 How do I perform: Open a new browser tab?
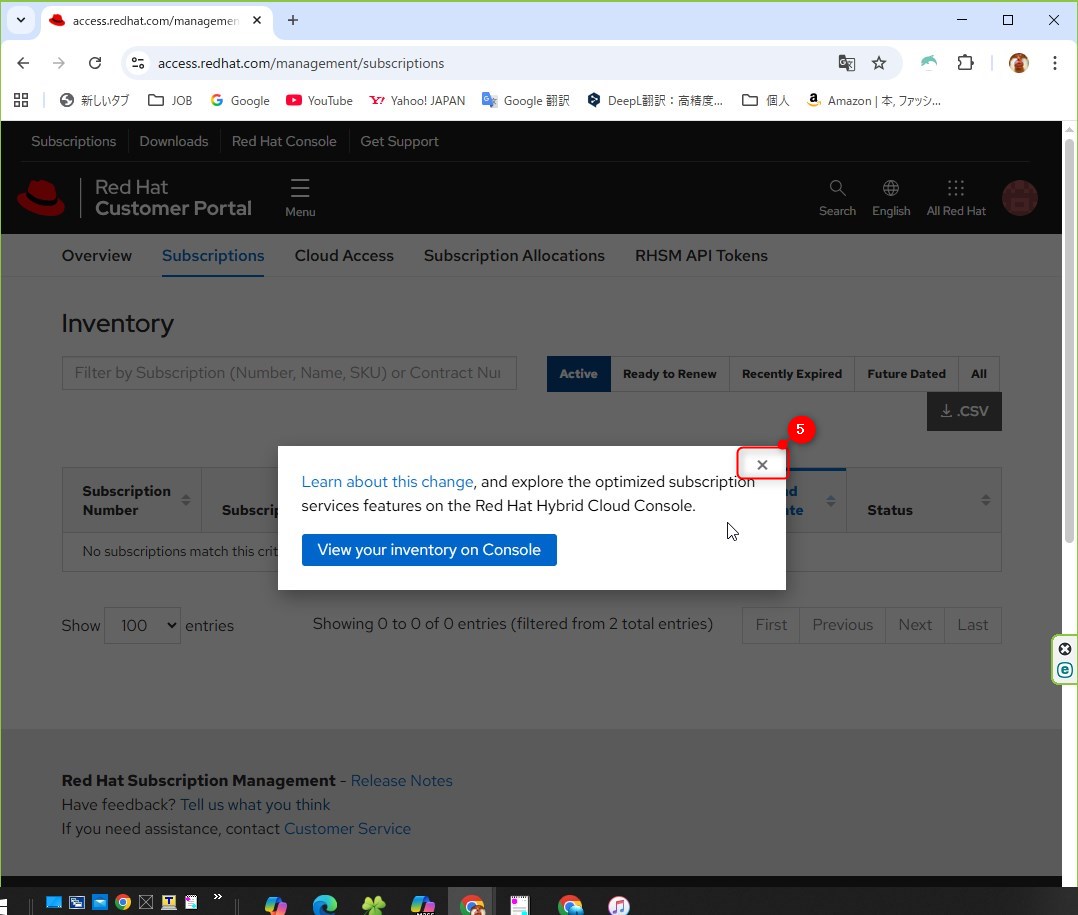coord(293,20)
